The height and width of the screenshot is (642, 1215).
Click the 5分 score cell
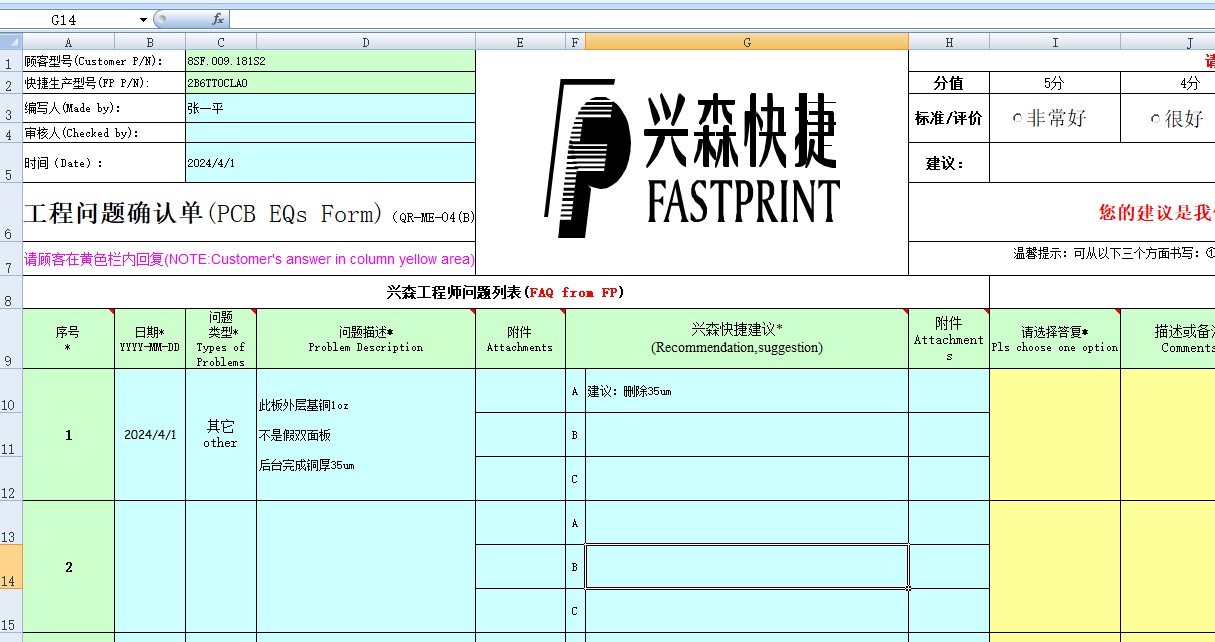1055,83
